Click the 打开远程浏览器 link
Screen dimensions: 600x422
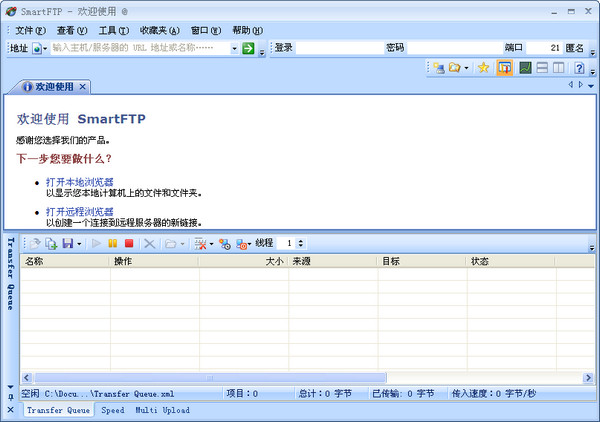coord(79,212)
